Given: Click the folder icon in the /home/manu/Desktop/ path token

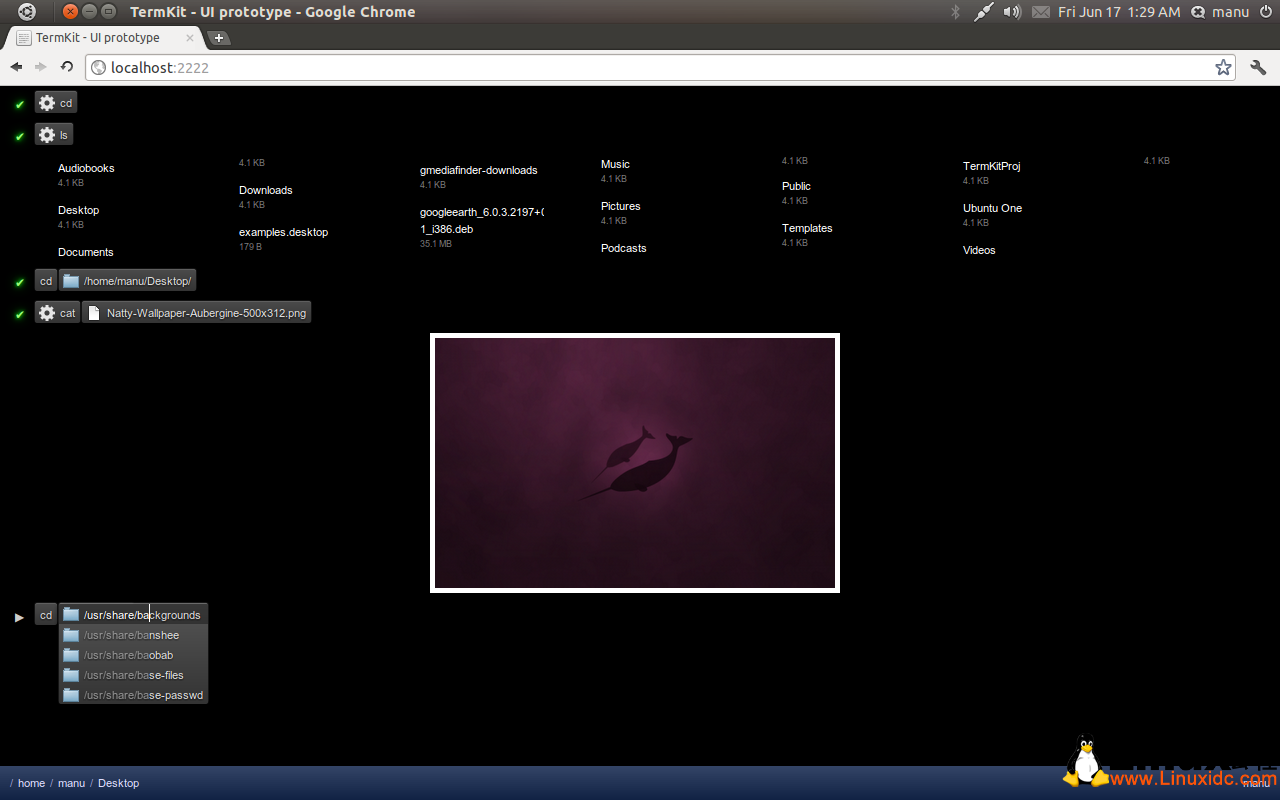Looking at the screenshot, I should coord(69,281).
